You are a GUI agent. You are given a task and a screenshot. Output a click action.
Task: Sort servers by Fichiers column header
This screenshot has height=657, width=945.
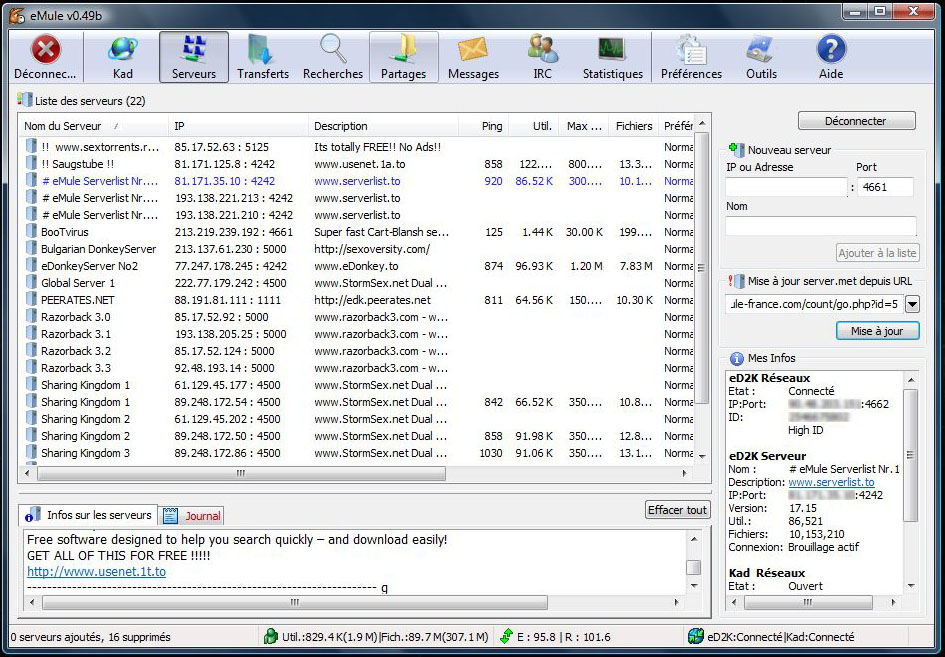(x=633, y=126)
